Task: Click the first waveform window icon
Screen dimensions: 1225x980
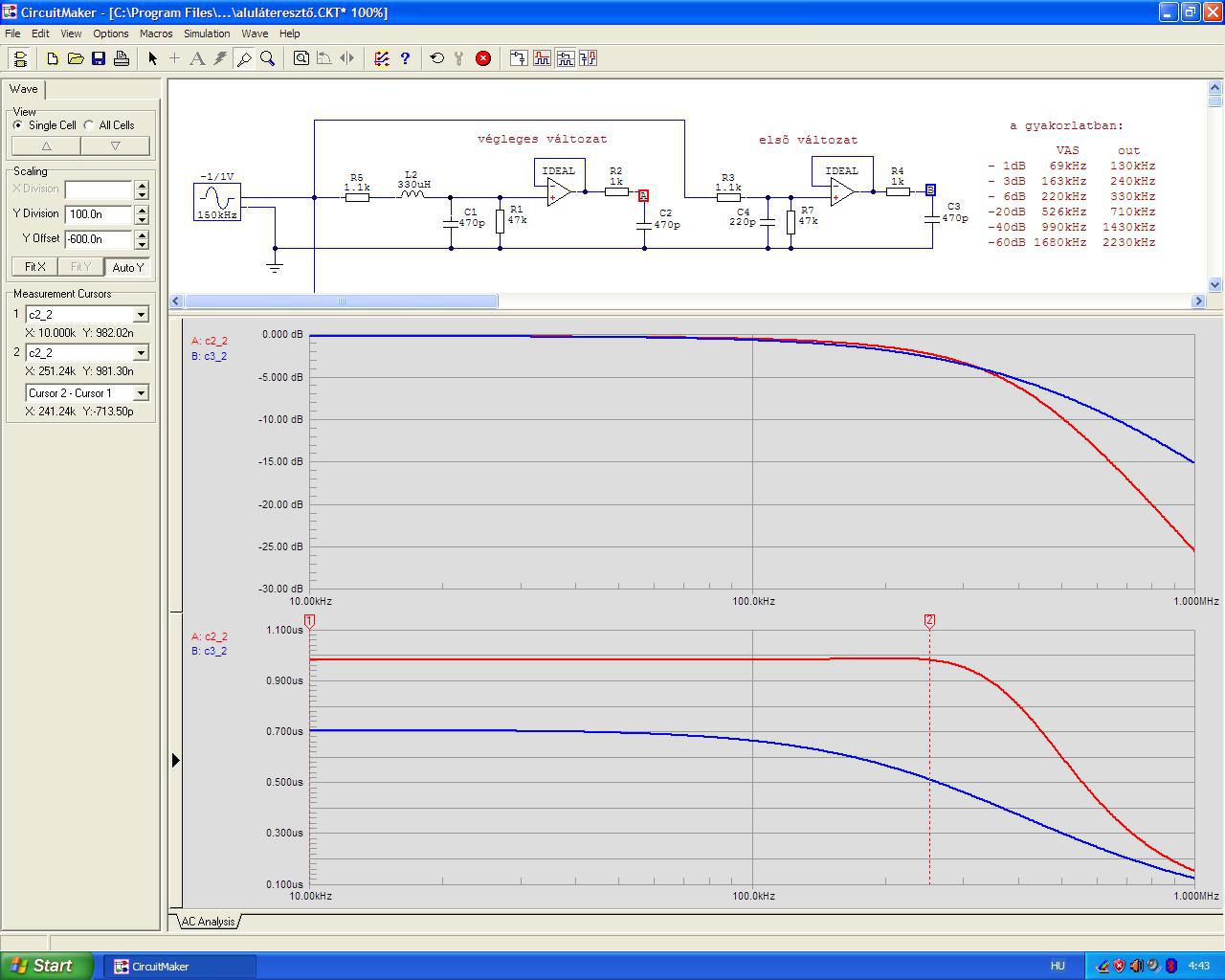Action: coord(519,58)
